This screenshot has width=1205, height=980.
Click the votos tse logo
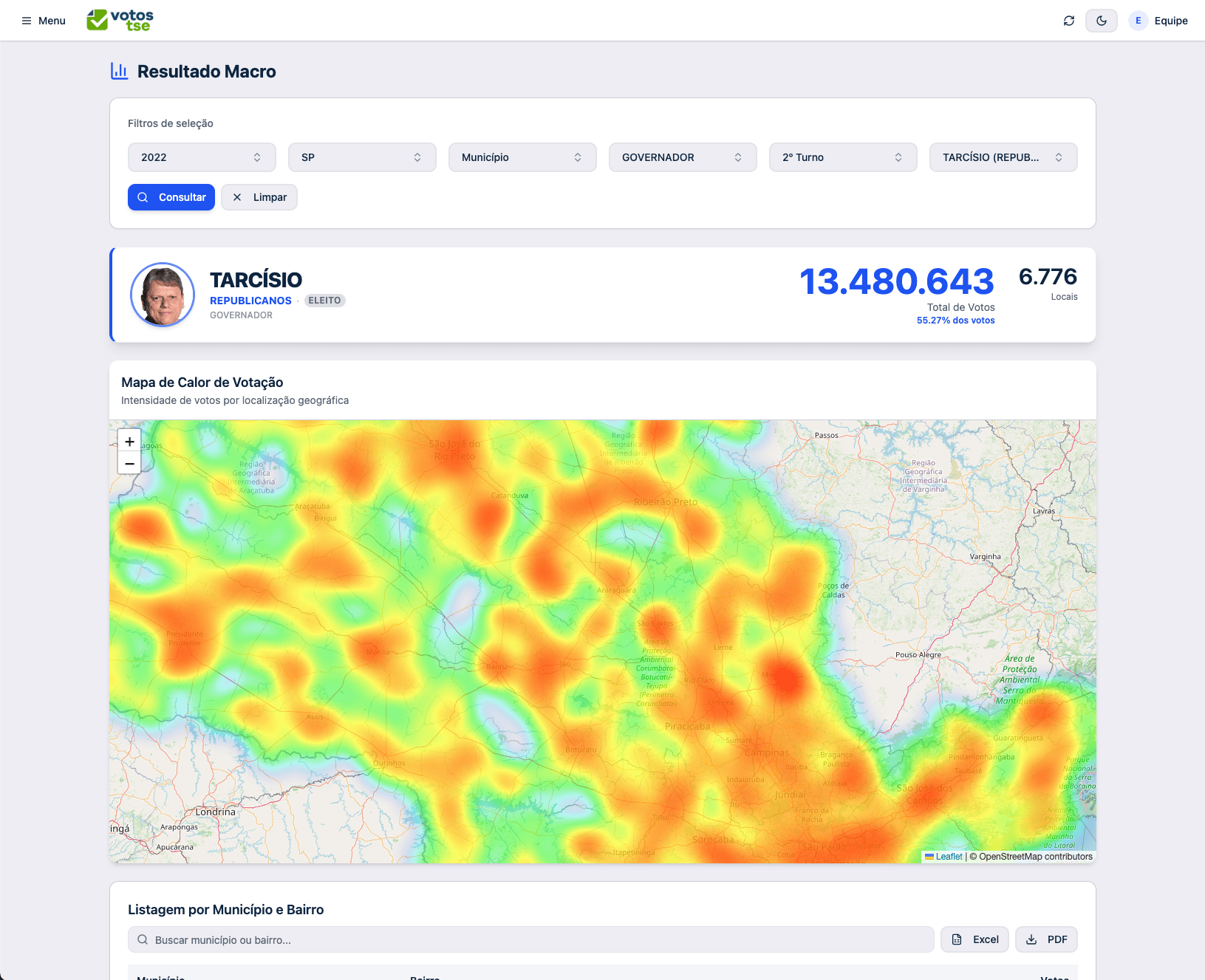[119, 20]
